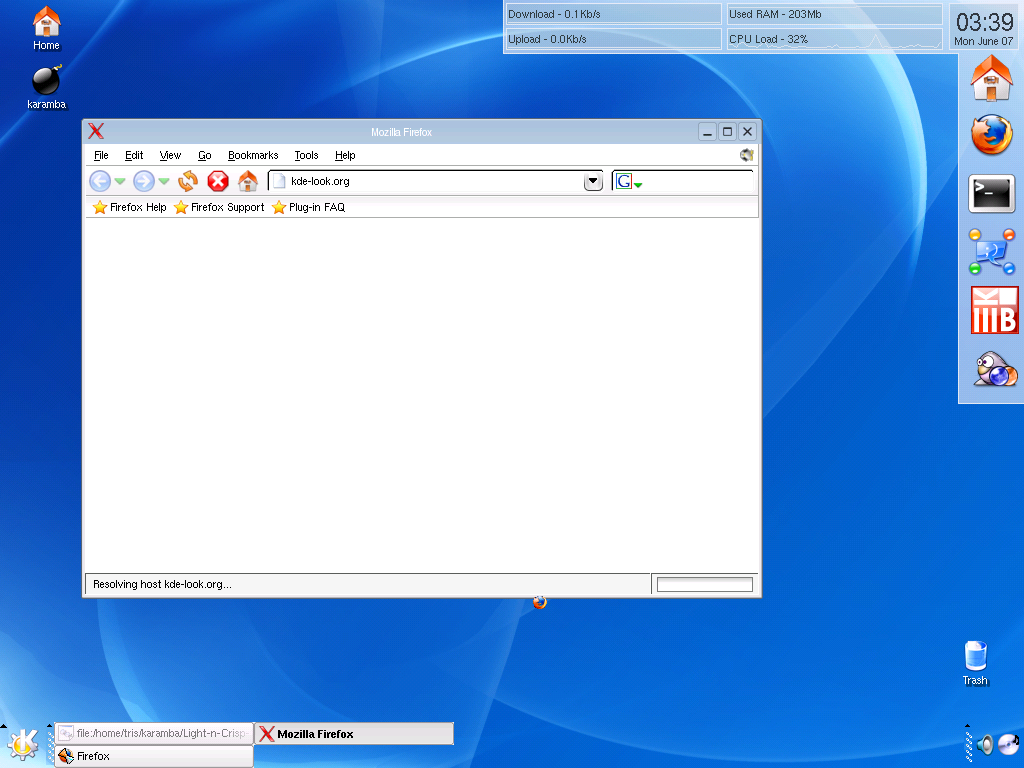Expand the URL bar history dropdown

point(593,181)
